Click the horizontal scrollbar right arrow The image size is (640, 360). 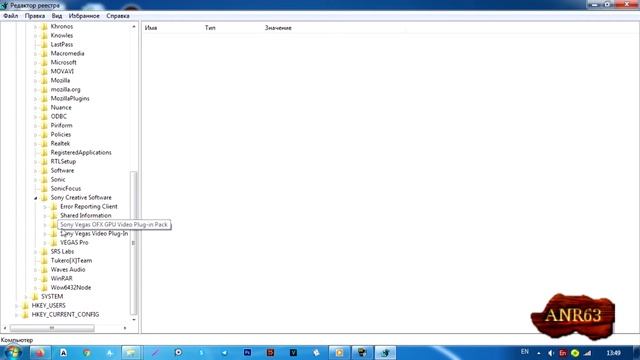[125, 328]
